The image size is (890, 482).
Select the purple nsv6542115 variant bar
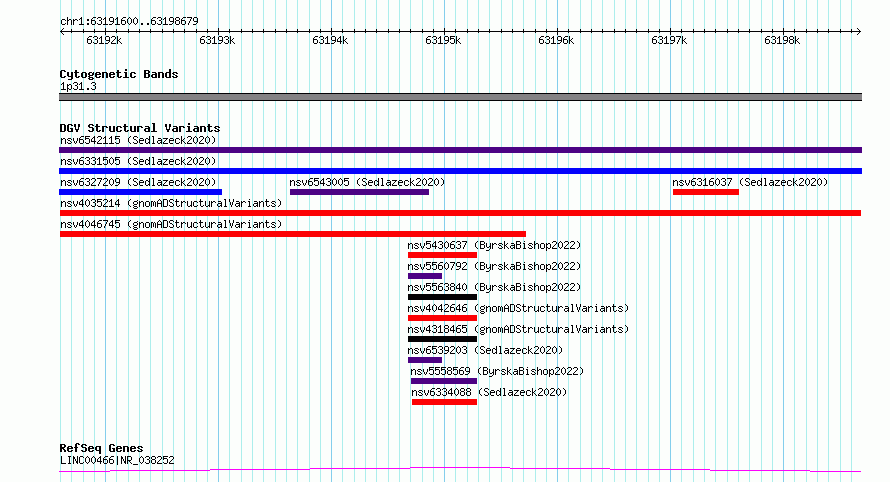point(460,150)
